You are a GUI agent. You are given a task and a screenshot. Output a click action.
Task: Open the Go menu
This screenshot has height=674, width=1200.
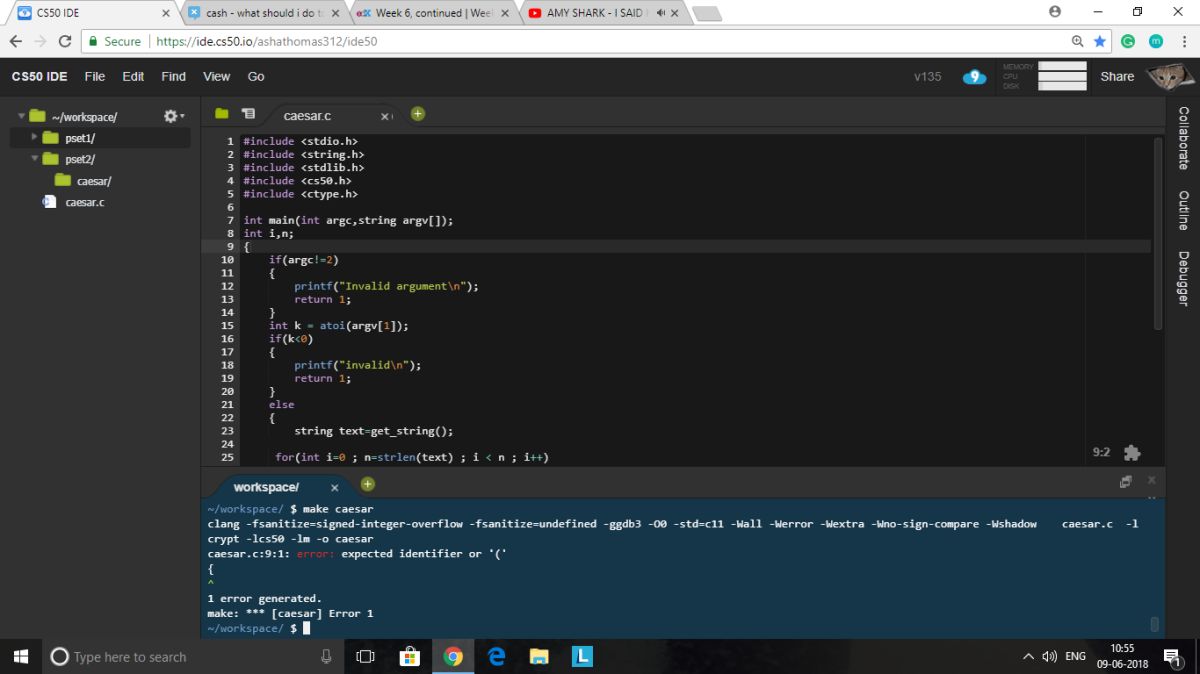(x=256, y=76)
